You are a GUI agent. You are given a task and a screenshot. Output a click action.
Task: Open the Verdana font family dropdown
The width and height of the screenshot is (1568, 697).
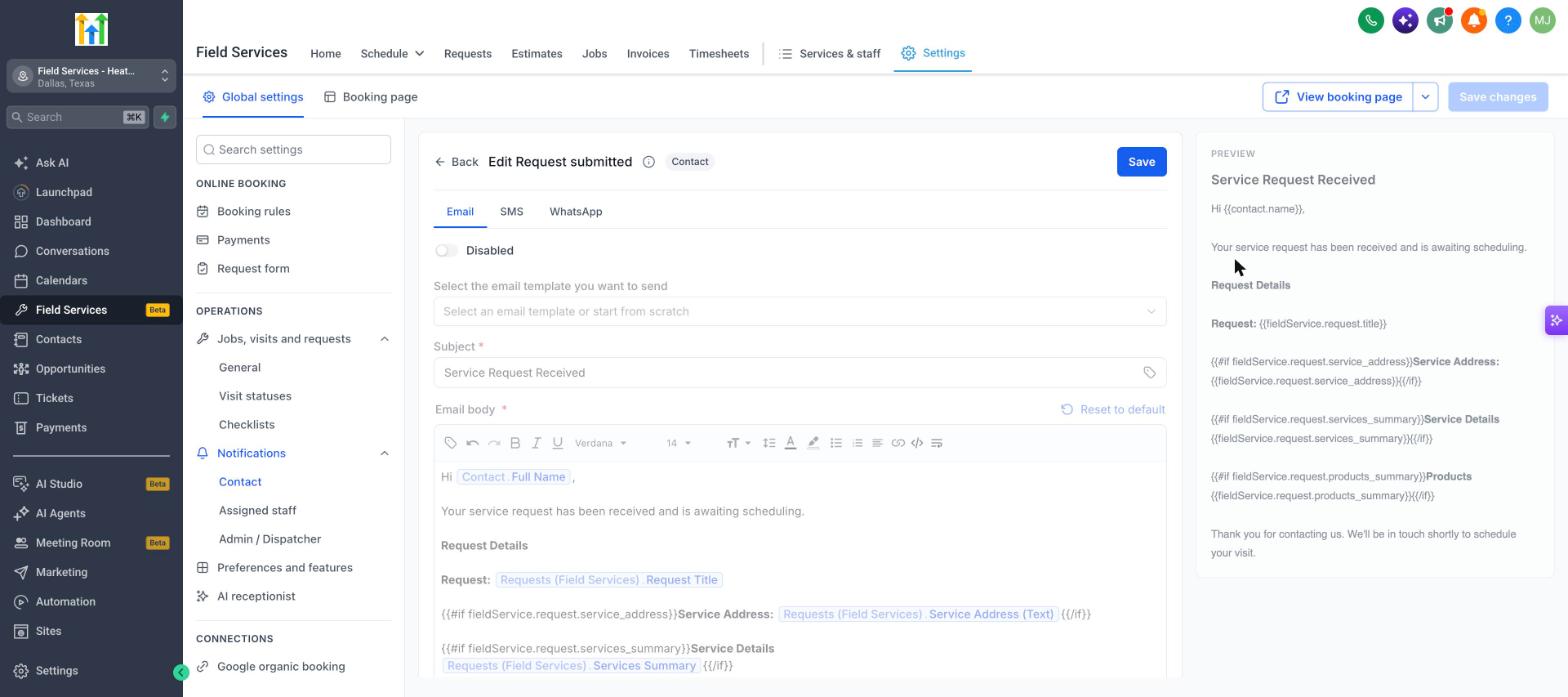[x=601, y=443]
